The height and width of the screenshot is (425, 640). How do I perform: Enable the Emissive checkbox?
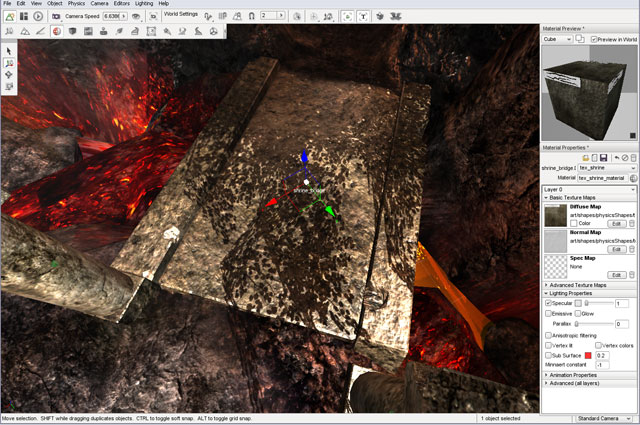click(548, 313)
